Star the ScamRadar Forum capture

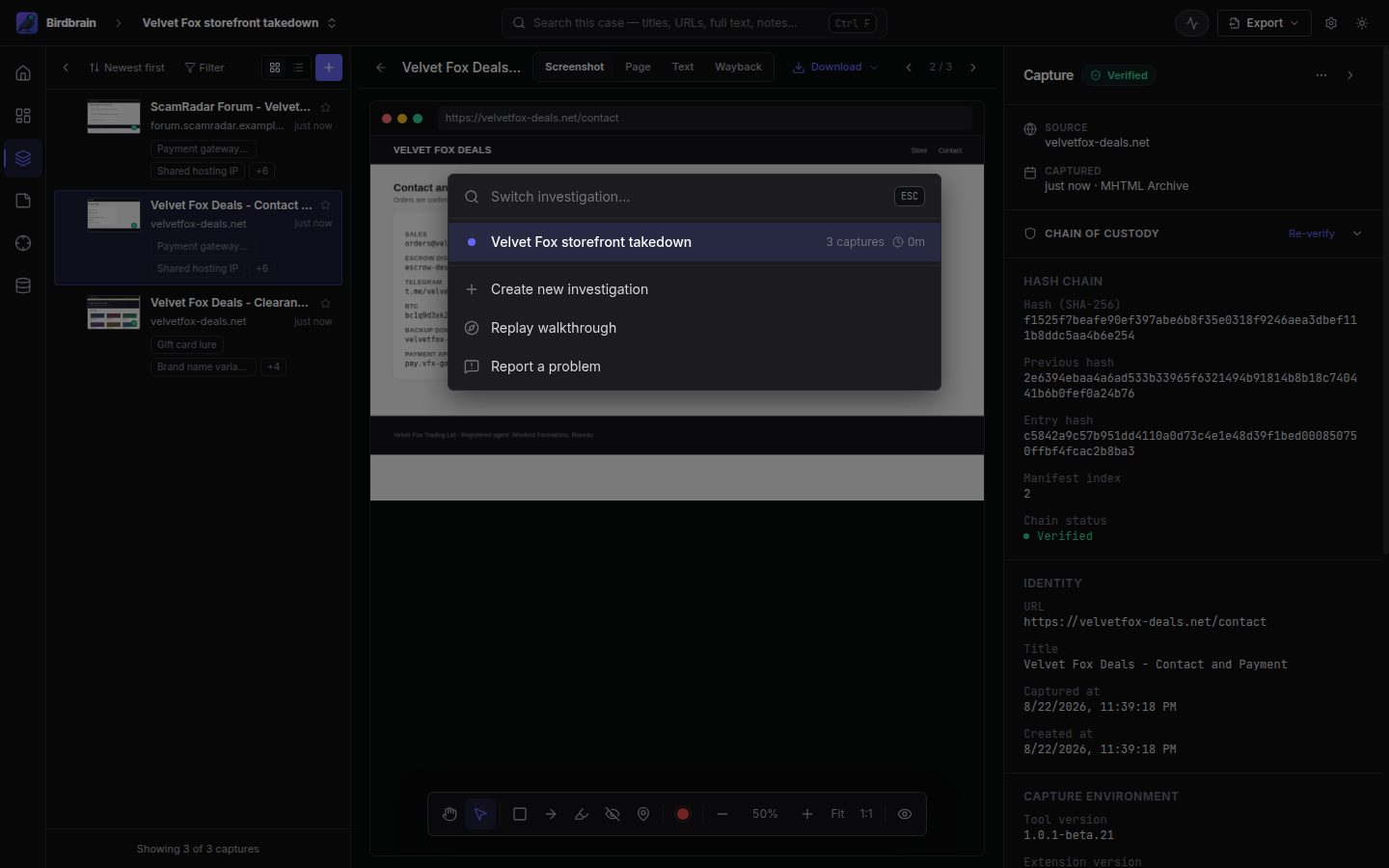pos(325,107)
